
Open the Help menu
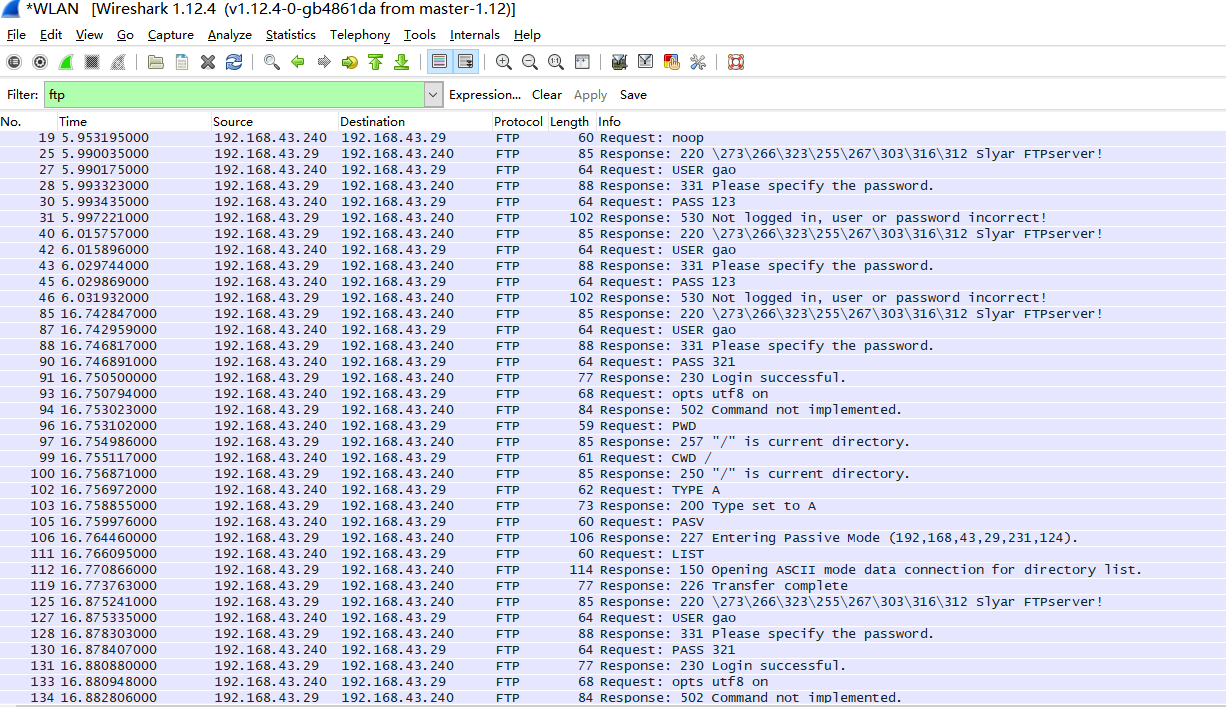tap(527, 35)
